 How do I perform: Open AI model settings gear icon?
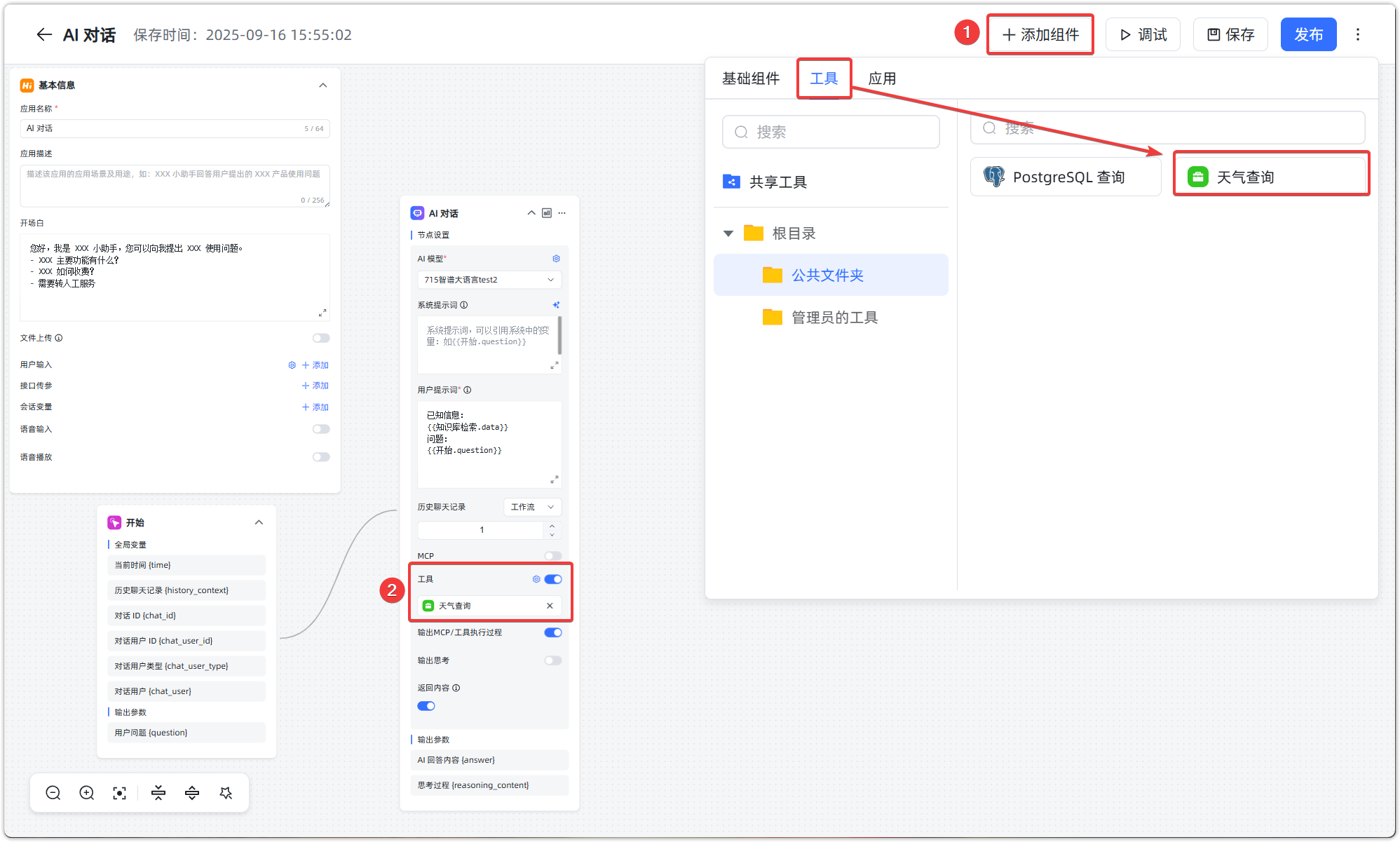[x=556, y=259]
